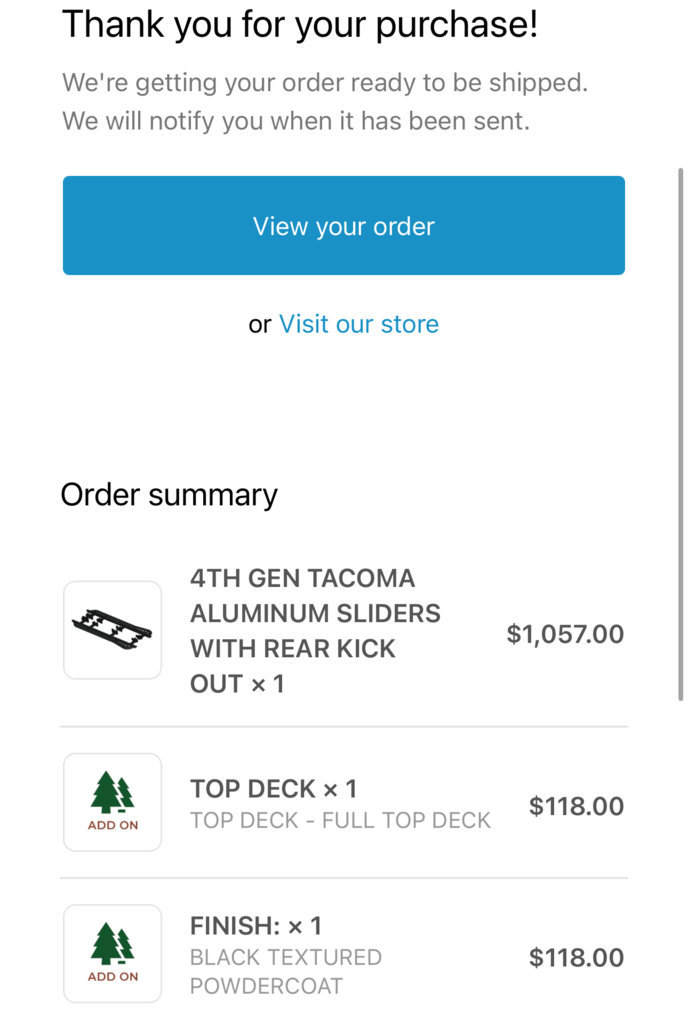Click the We will notify you text line
Viewport: 688px width, 1023px height.
[296, 121]
